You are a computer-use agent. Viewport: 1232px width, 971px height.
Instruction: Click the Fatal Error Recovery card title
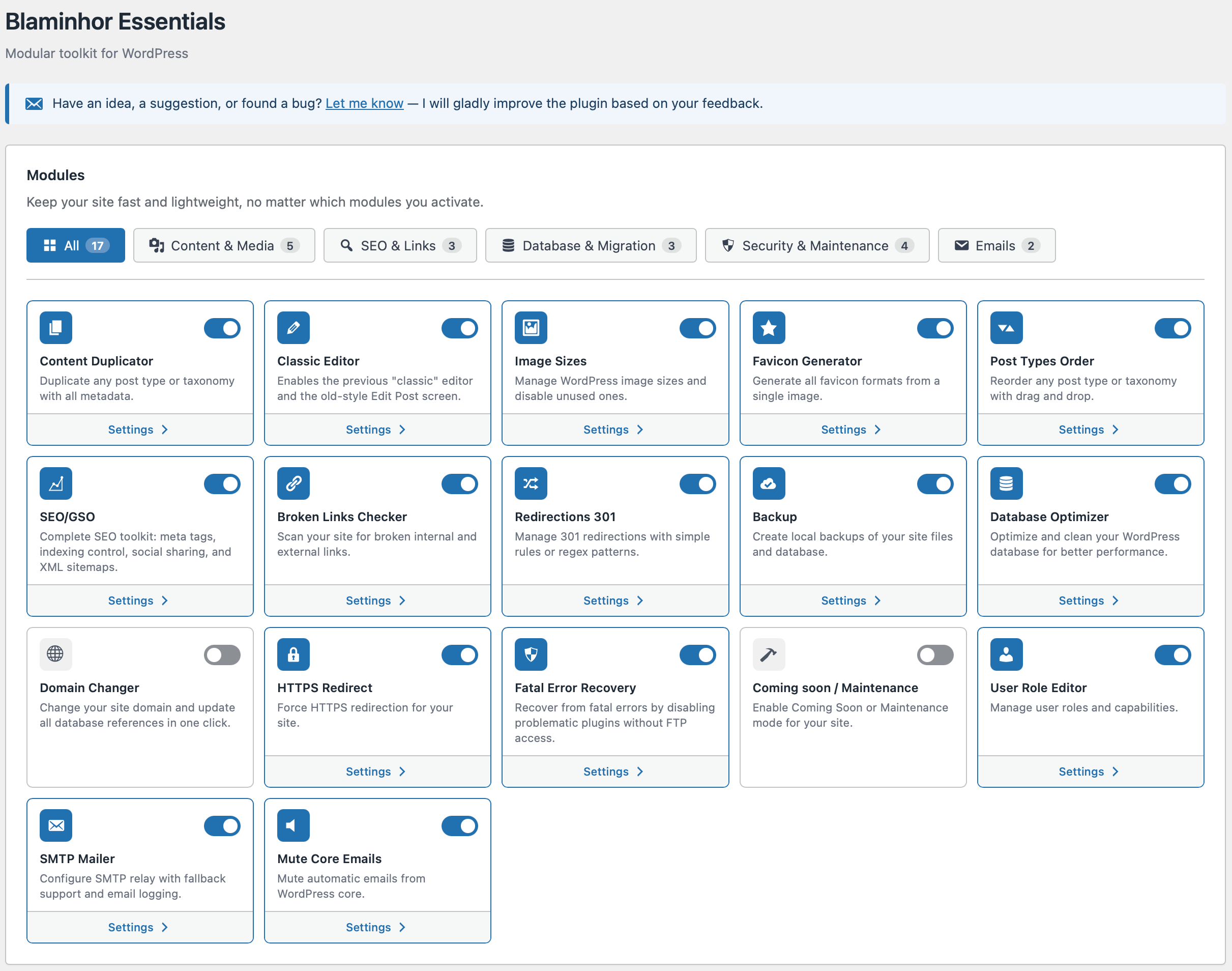pyautogui.click(x=575, y=688)
